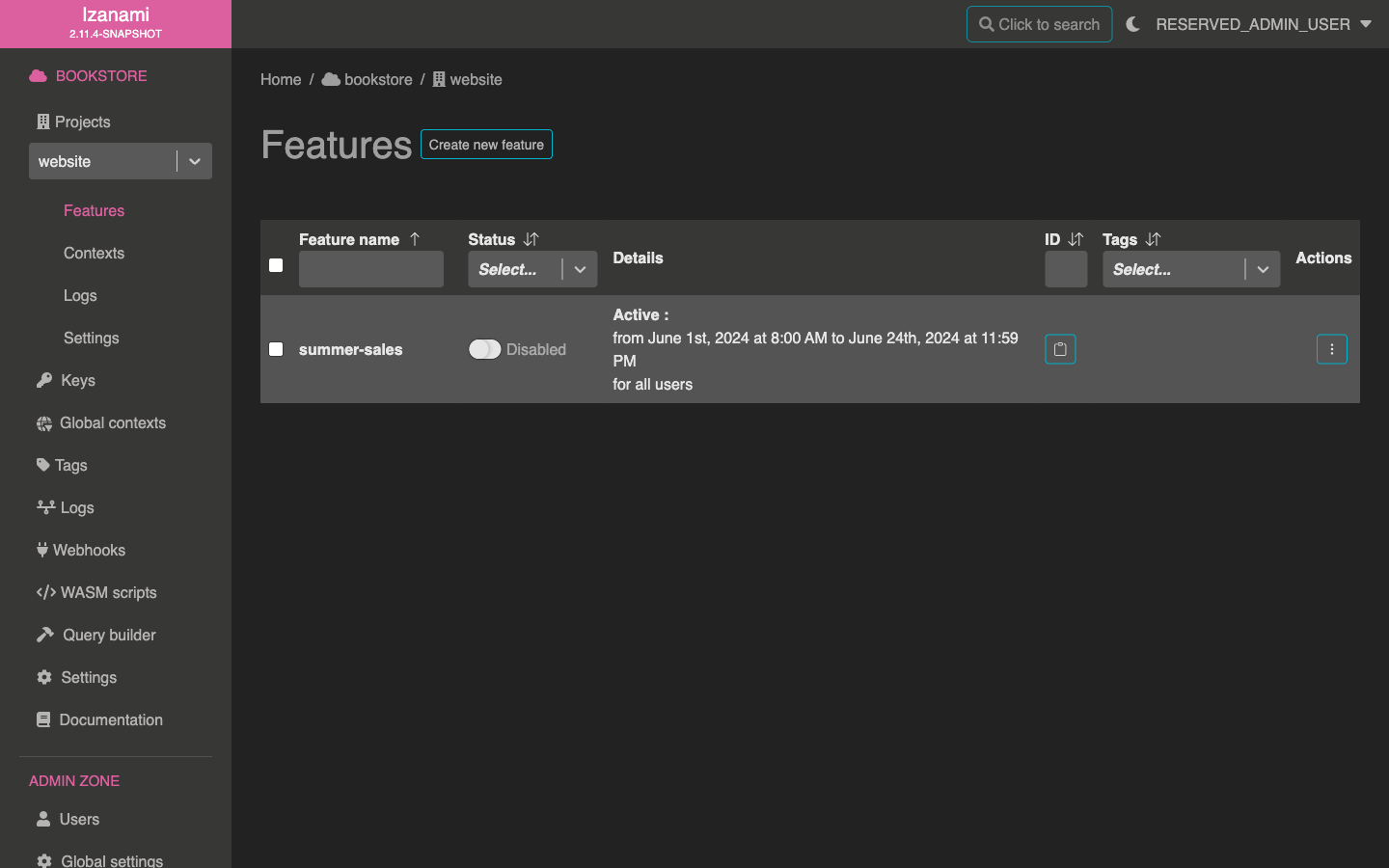
Task: Open the RESERVED_ADMIN_USER account menu
Action: [x=1263, y=24]
